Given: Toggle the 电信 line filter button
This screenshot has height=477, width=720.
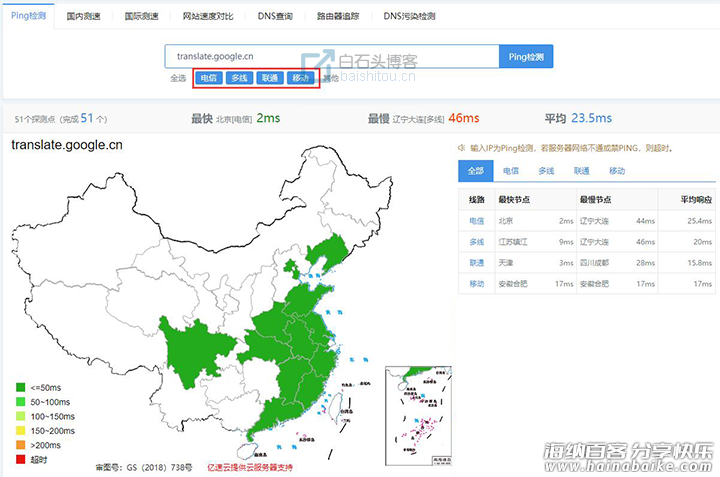Looking at the screenshot, I should (x=208, y=78).
